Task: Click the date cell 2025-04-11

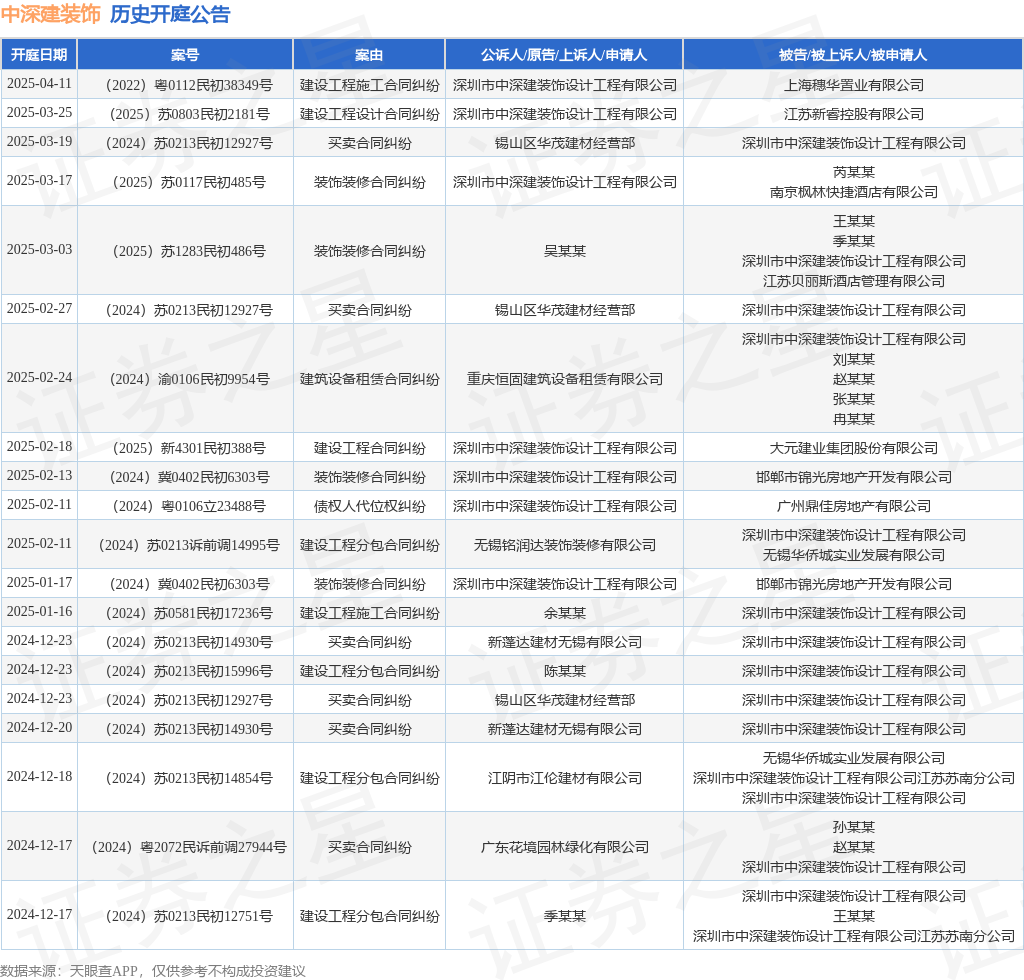Action: 39,84
